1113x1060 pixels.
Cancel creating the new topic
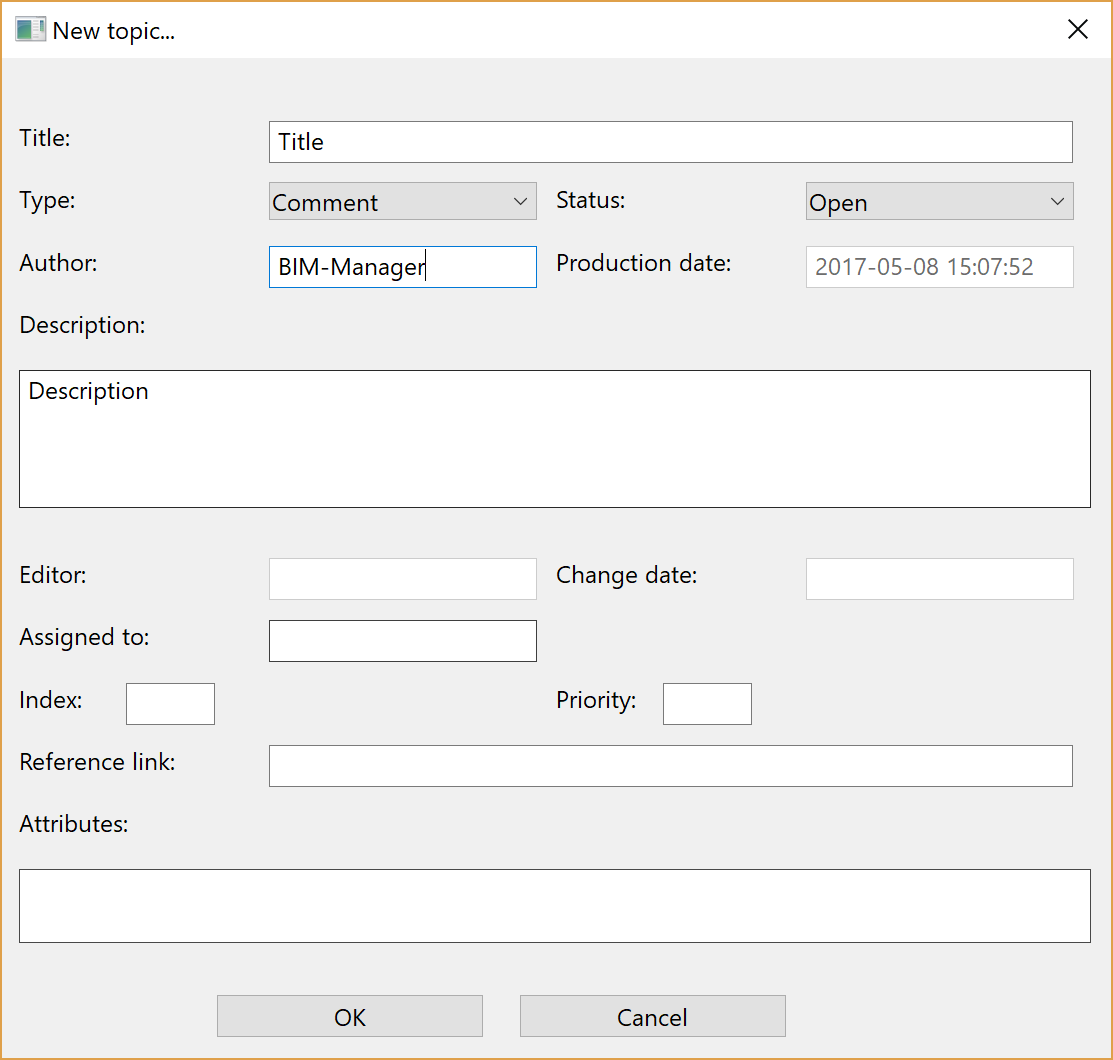(x=652, y=1016)
